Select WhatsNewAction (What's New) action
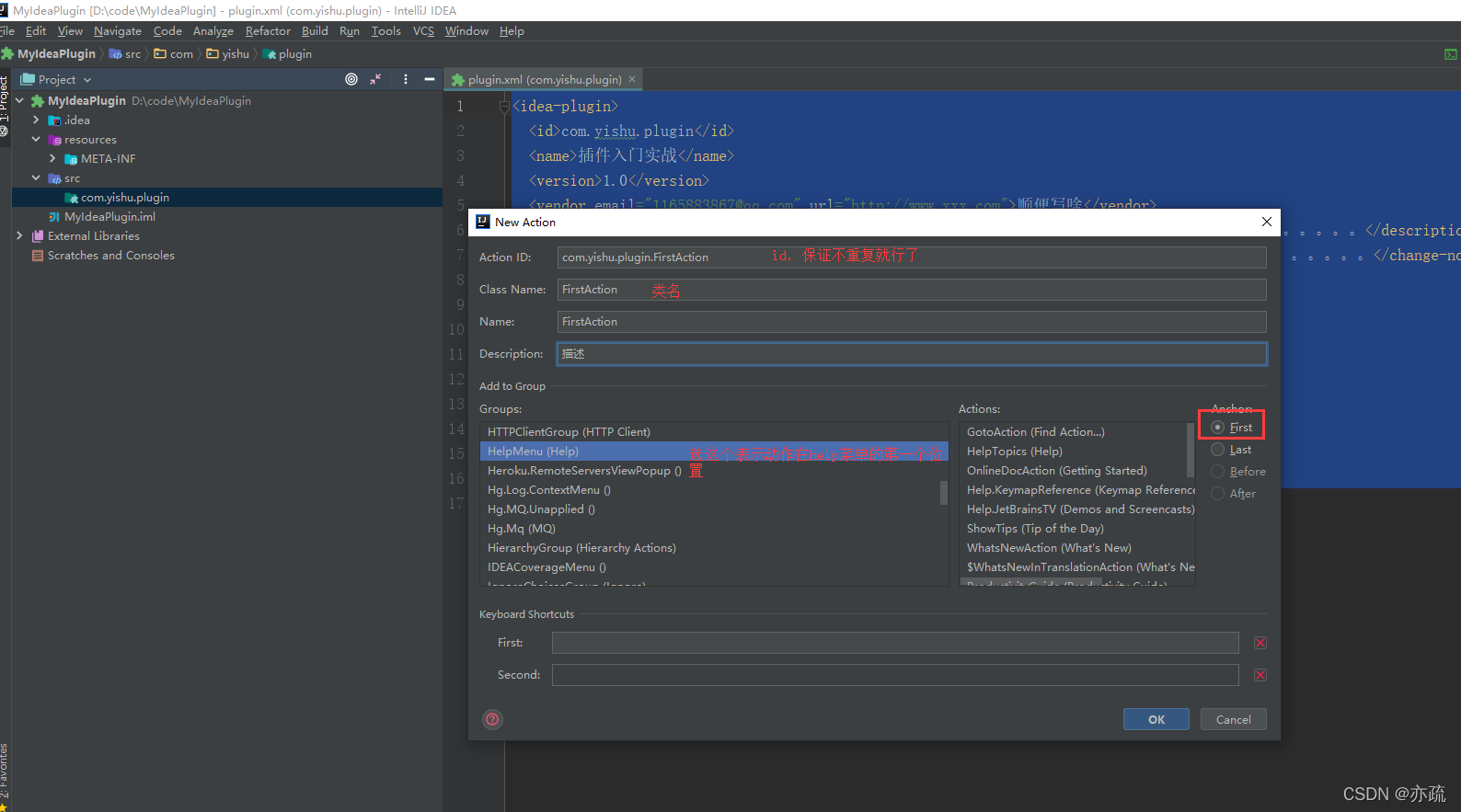This screenshot has height=812, width=1461. (1073, 548)
